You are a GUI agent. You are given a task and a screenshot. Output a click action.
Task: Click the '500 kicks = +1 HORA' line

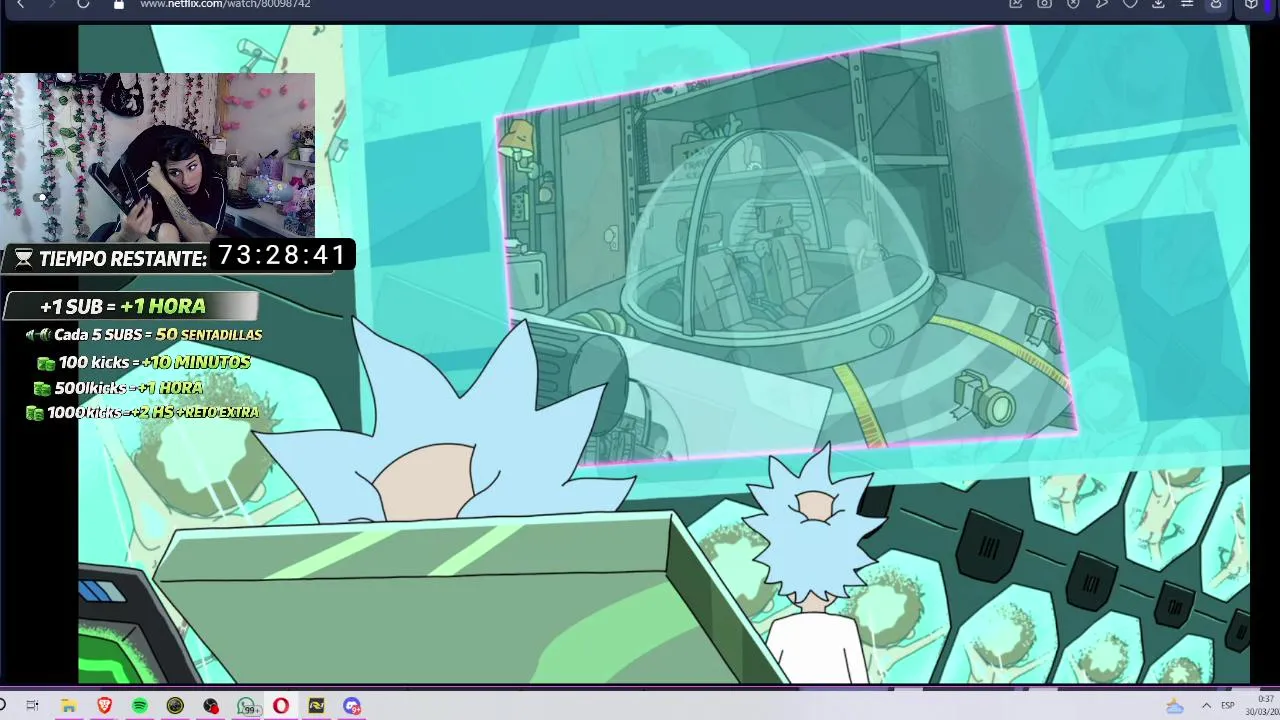tap(118, 388)
